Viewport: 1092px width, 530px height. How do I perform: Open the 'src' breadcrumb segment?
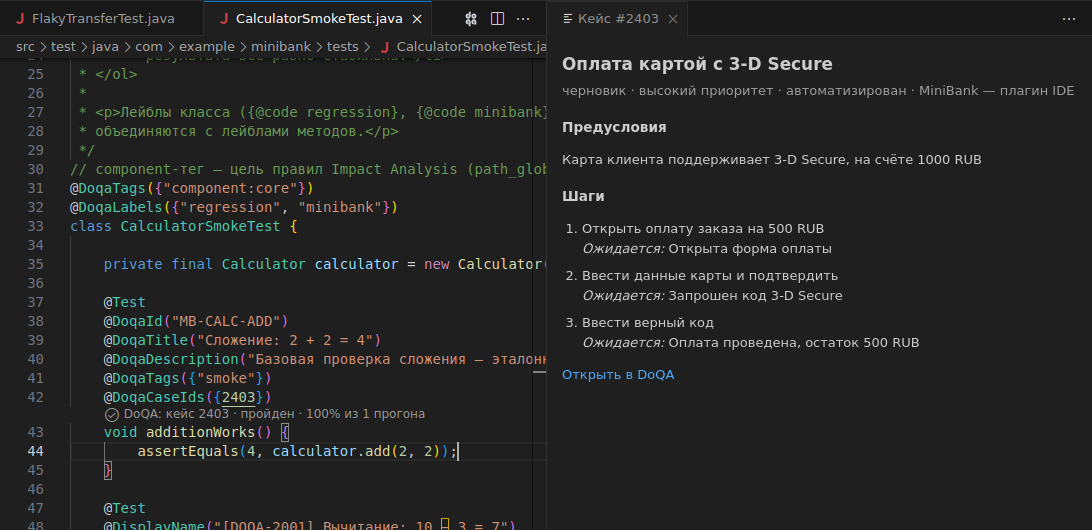[x=24, y=47]
